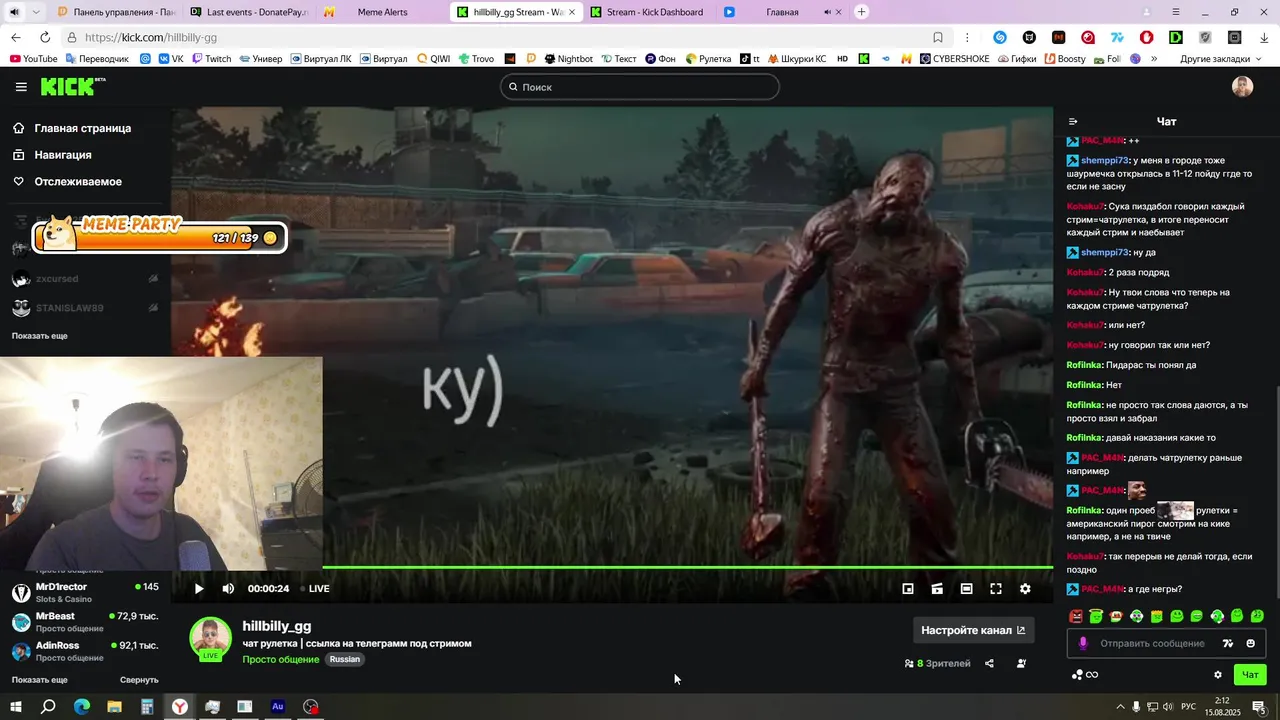Click the purple microphone icon in chat
Image resolution: width=1280 pixels, height=720 pixels.
click(x=1083, y=643)
